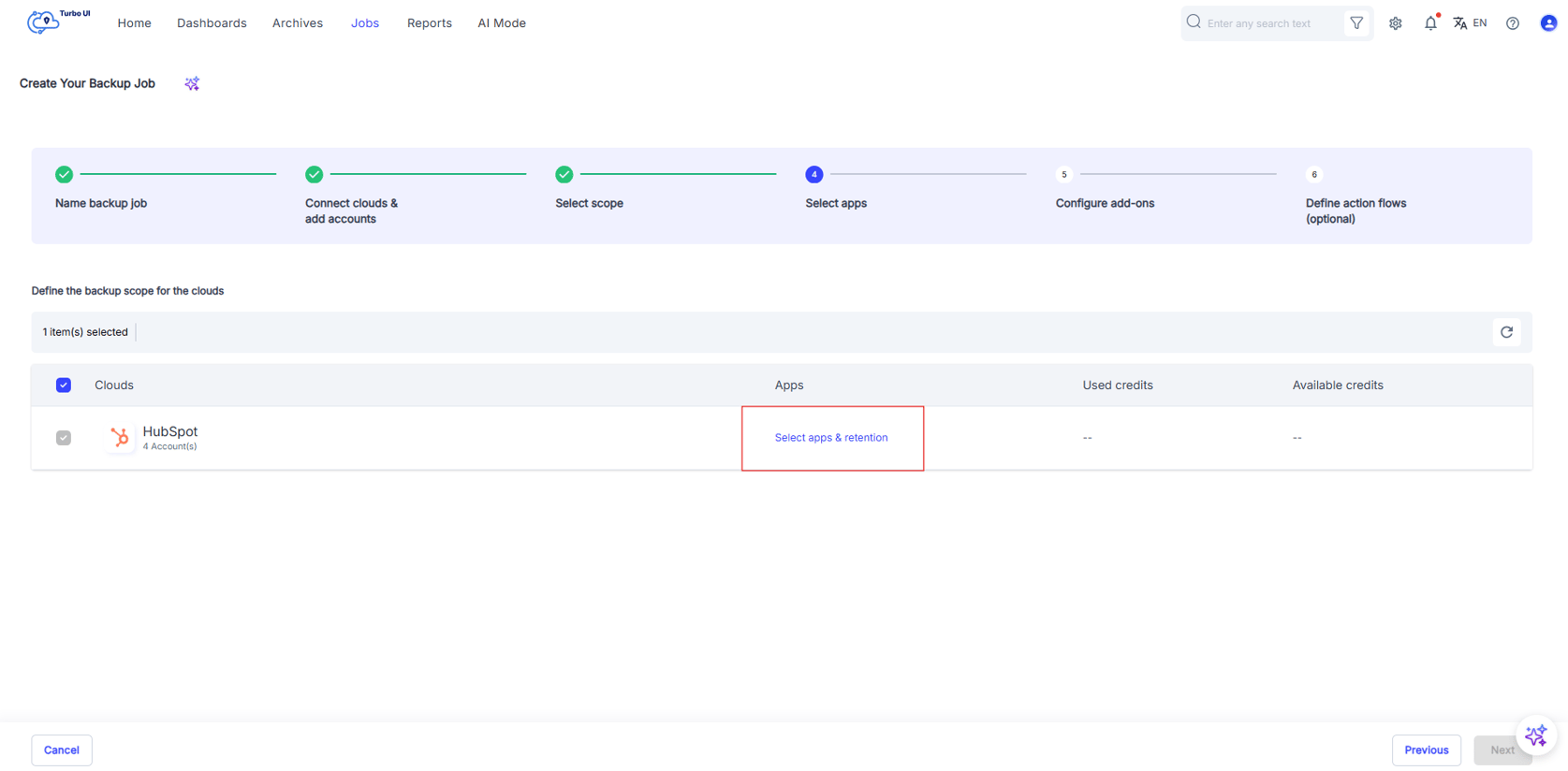
Task: Click the magnifier search icon
Action: [1194, 22]
